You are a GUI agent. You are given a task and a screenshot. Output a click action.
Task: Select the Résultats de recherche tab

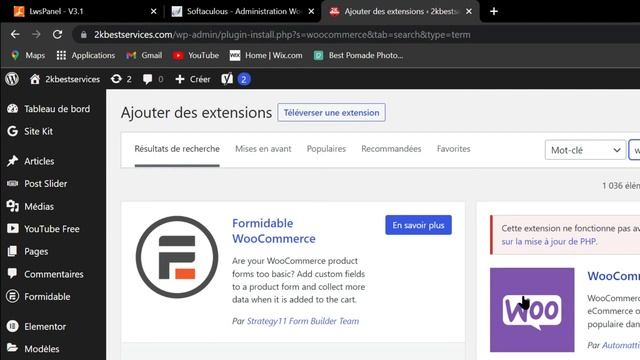[177, 149]
